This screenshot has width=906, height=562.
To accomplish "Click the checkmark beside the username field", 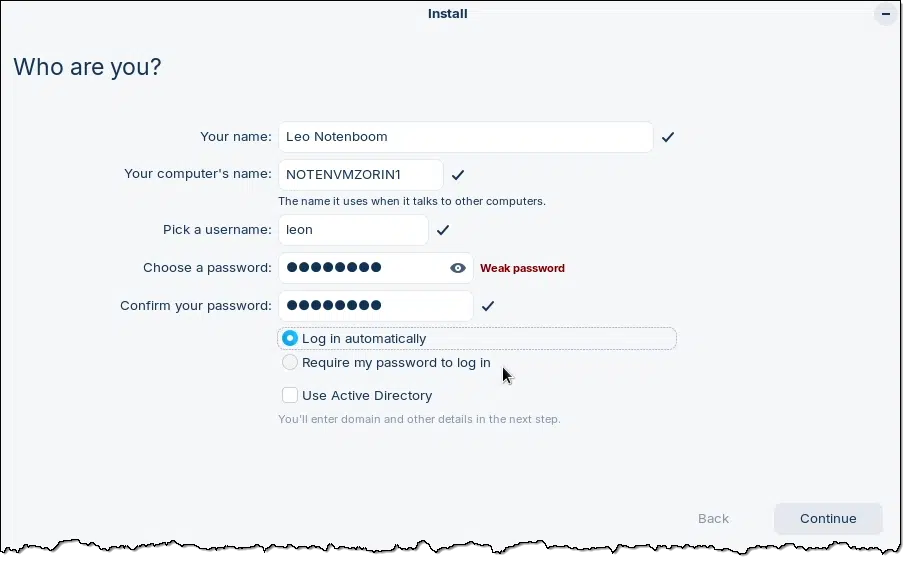I will (x=443, y=230).
